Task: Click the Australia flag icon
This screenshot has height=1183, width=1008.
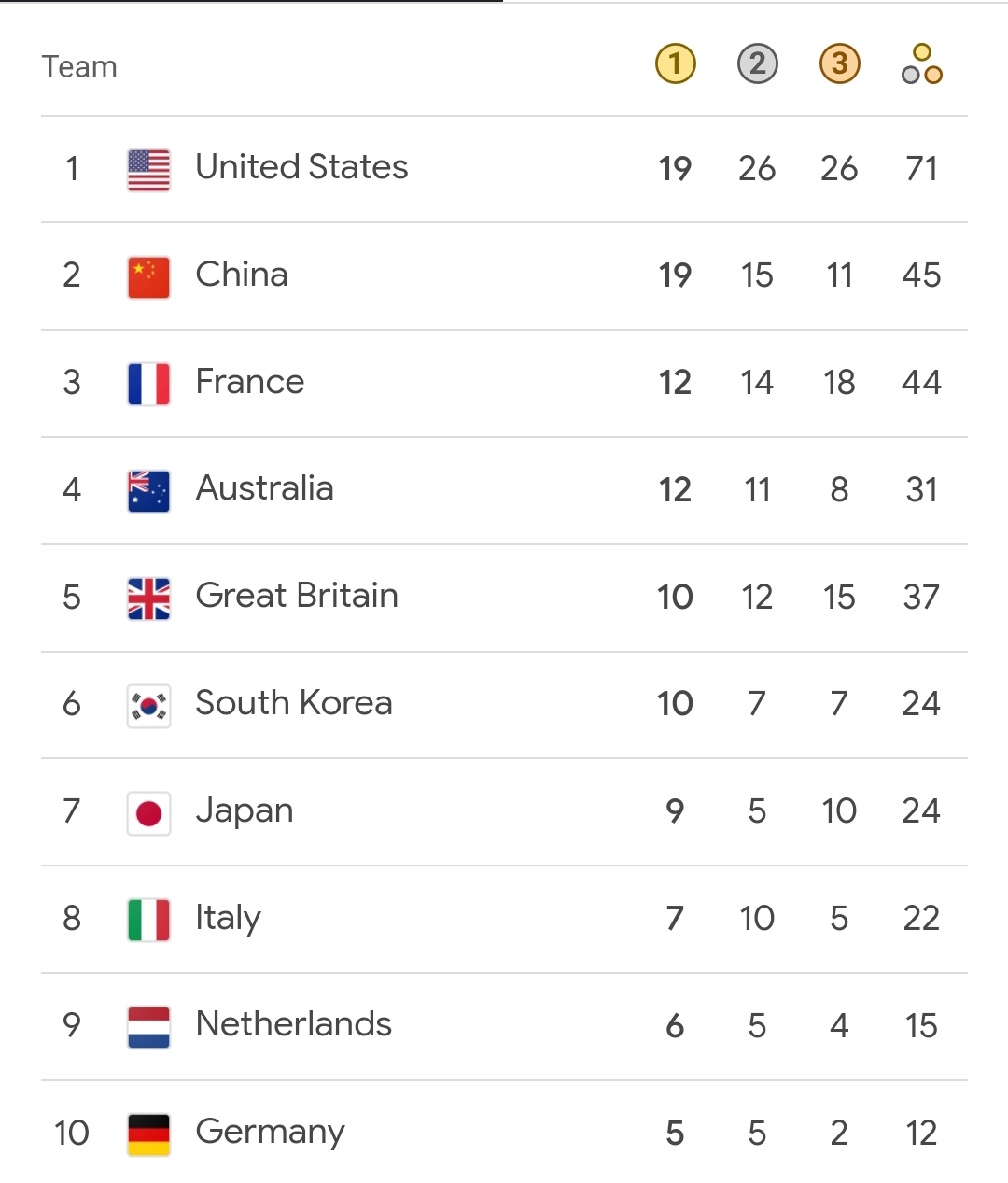Action: 148,491
